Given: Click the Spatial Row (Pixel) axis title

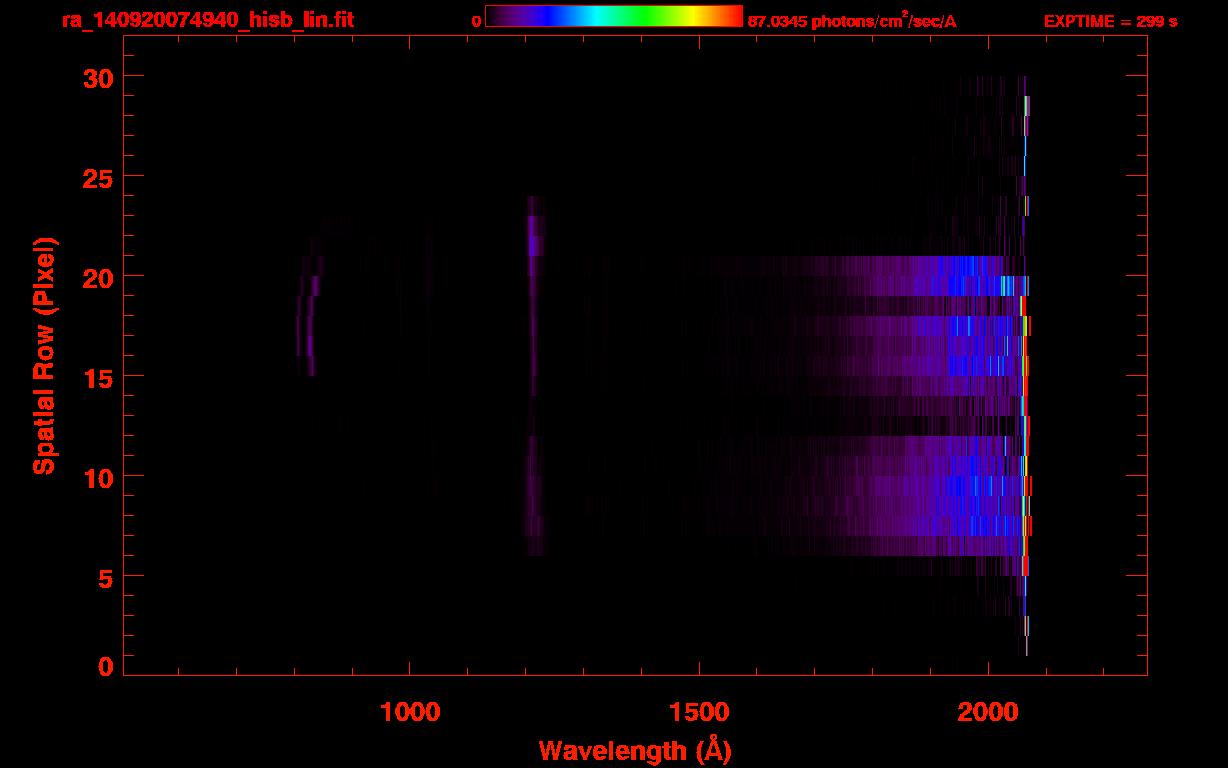Looking at the screenshot, I should tap(44, 356).
